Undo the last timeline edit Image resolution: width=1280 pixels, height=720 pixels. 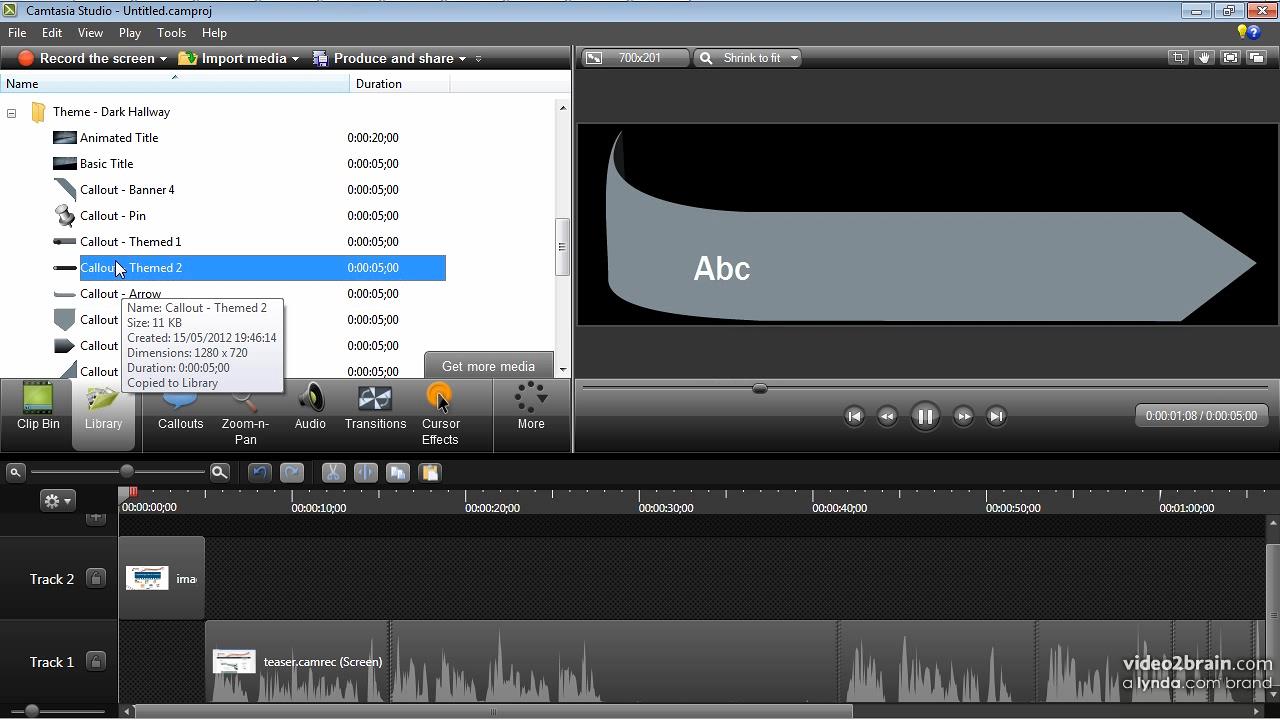click(259, 473)
